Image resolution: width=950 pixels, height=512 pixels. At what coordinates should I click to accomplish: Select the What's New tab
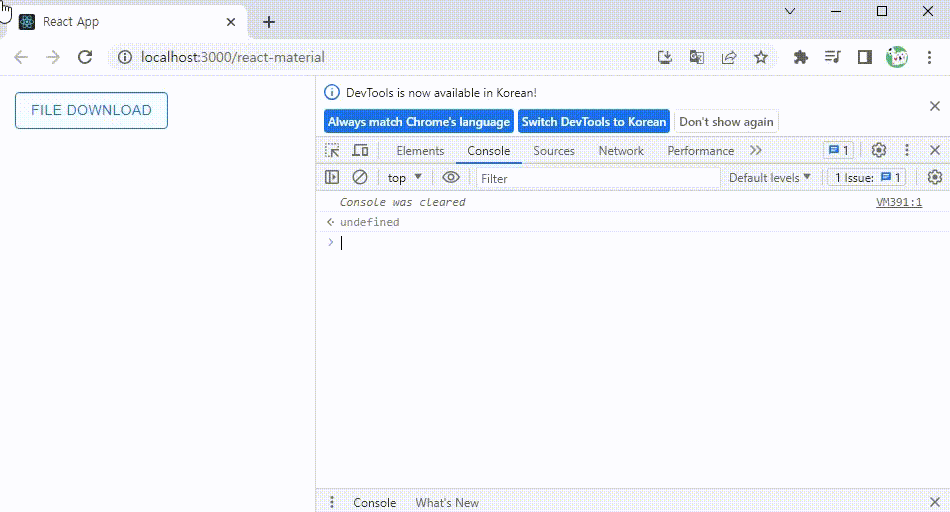coord(447,503)
